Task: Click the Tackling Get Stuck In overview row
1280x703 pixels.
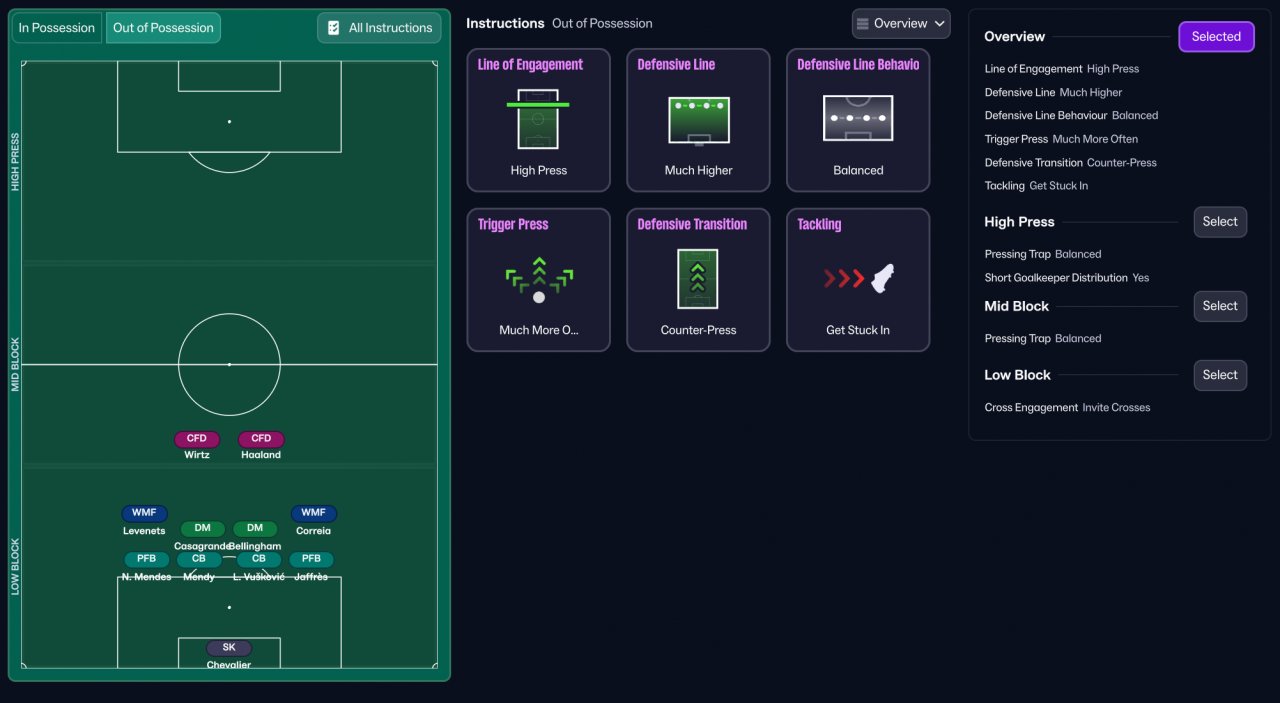Action: point(1036,186)
